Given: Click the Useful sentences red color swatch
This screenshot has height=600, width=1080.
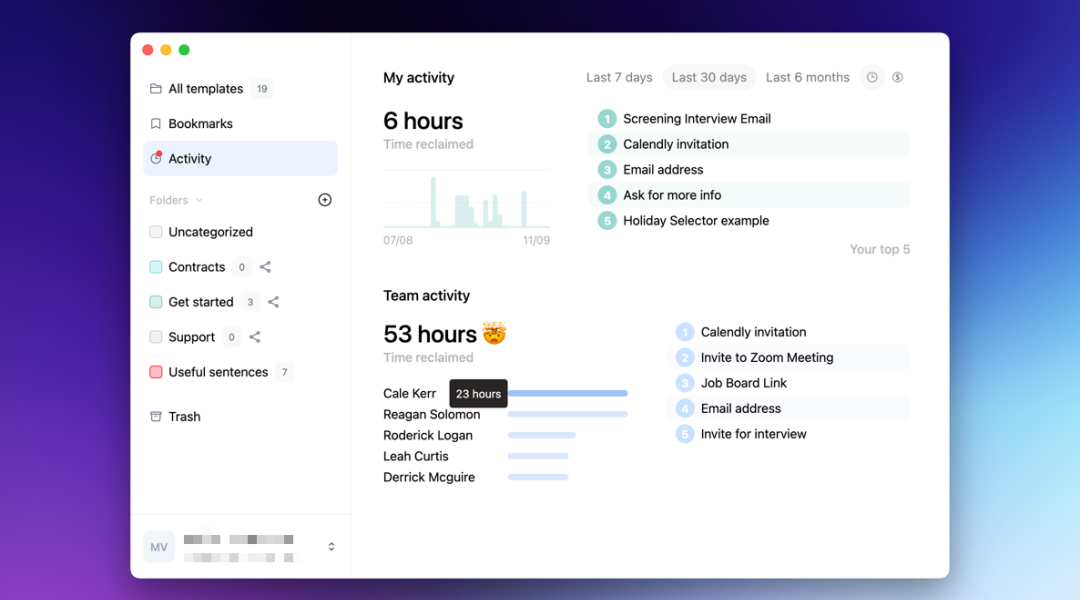Looking at the screenshot, I should coord(156,371).
